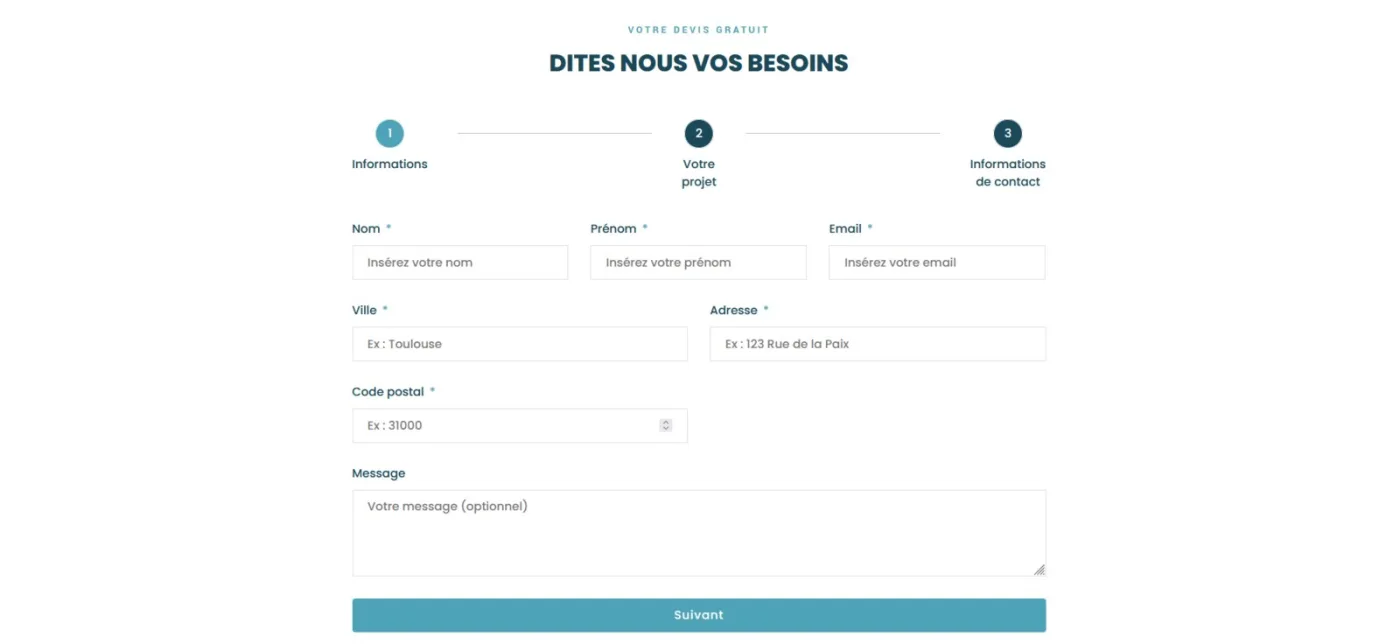Click the heading DITES NOUS VOS BESOINS
This screenshot has height=644, width=1400.
pos(698,63)
